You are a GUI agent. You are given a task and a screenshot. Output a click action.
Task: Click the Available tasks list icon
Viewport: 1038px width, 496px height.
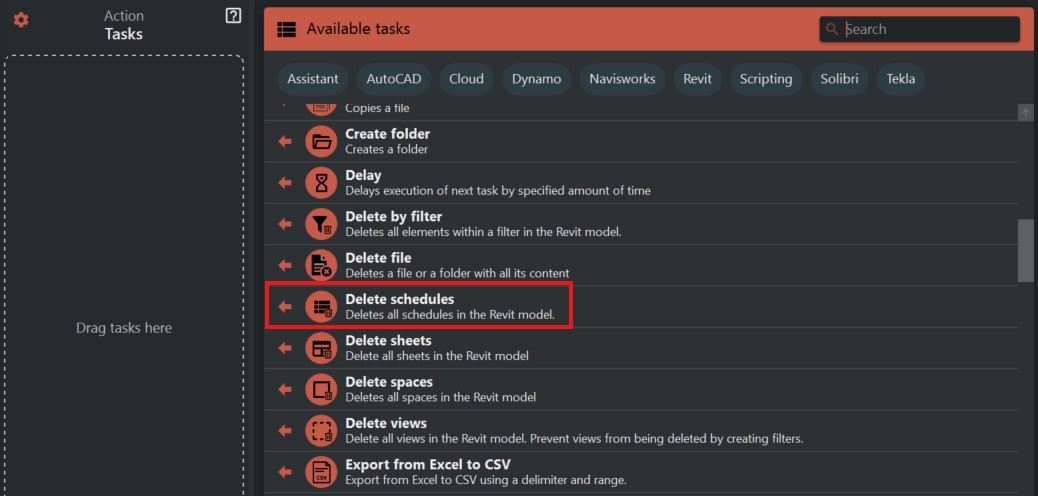(x=287, y=29)
